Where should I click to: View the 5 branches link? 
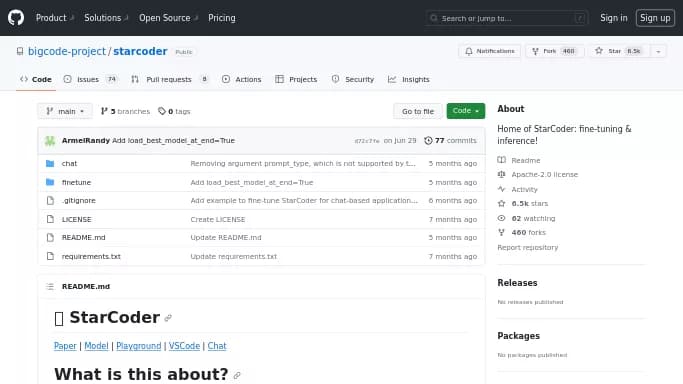[x=125, y=111]
